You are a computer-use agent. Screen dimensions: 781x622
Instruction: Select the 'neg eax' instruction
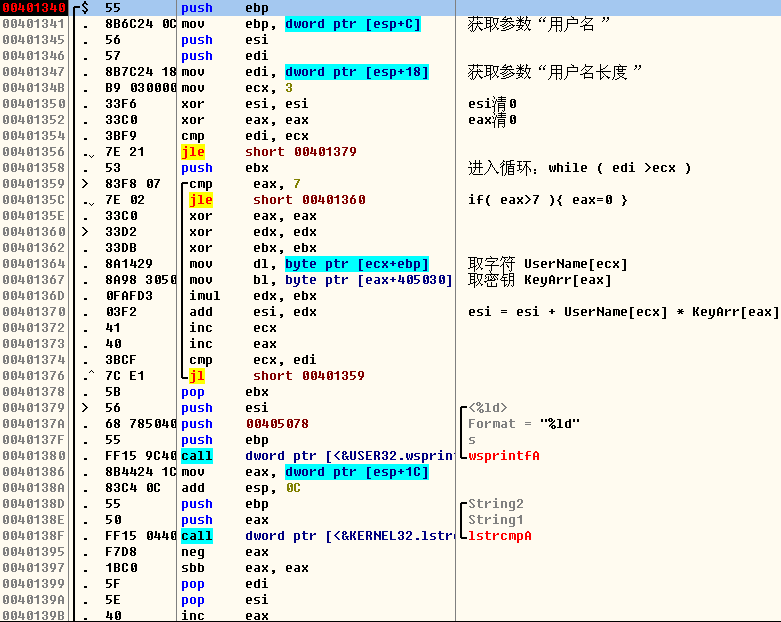tap(225, 552)
